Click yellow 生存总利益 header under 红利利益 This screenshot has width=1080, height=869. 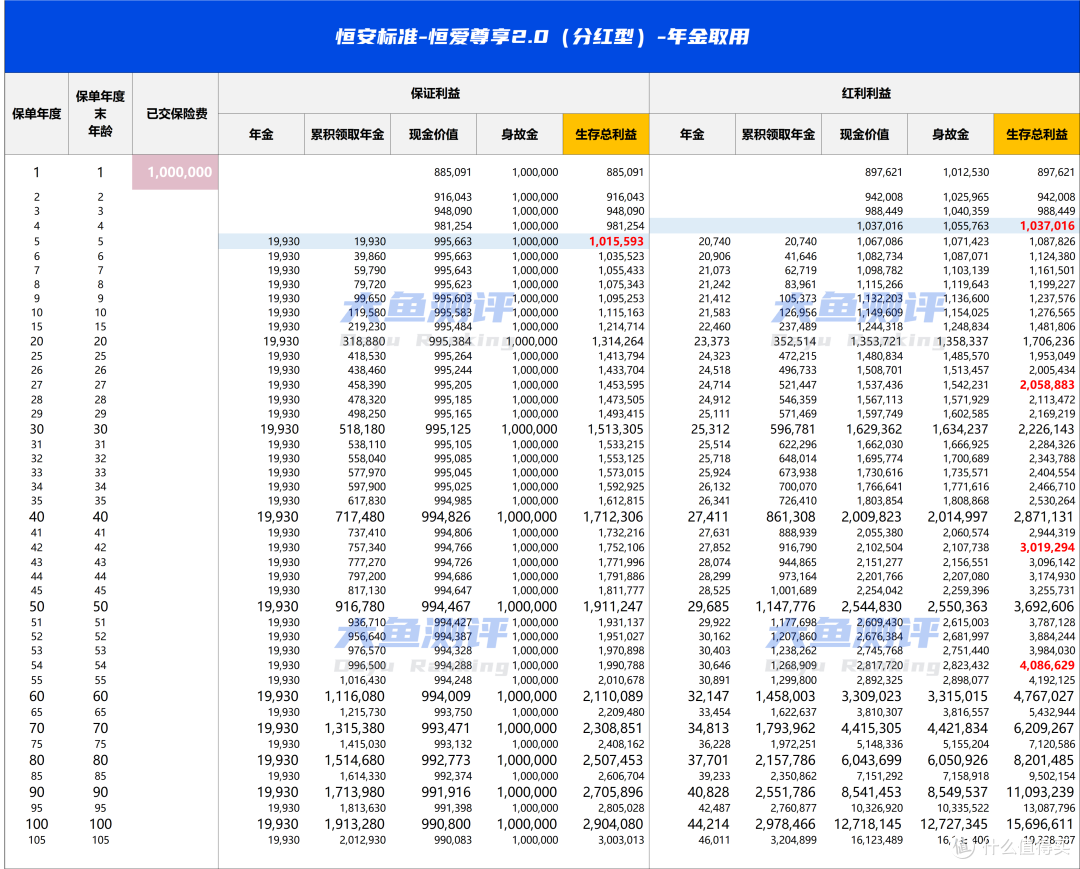pyautogui.click(x=1037, y=134)
